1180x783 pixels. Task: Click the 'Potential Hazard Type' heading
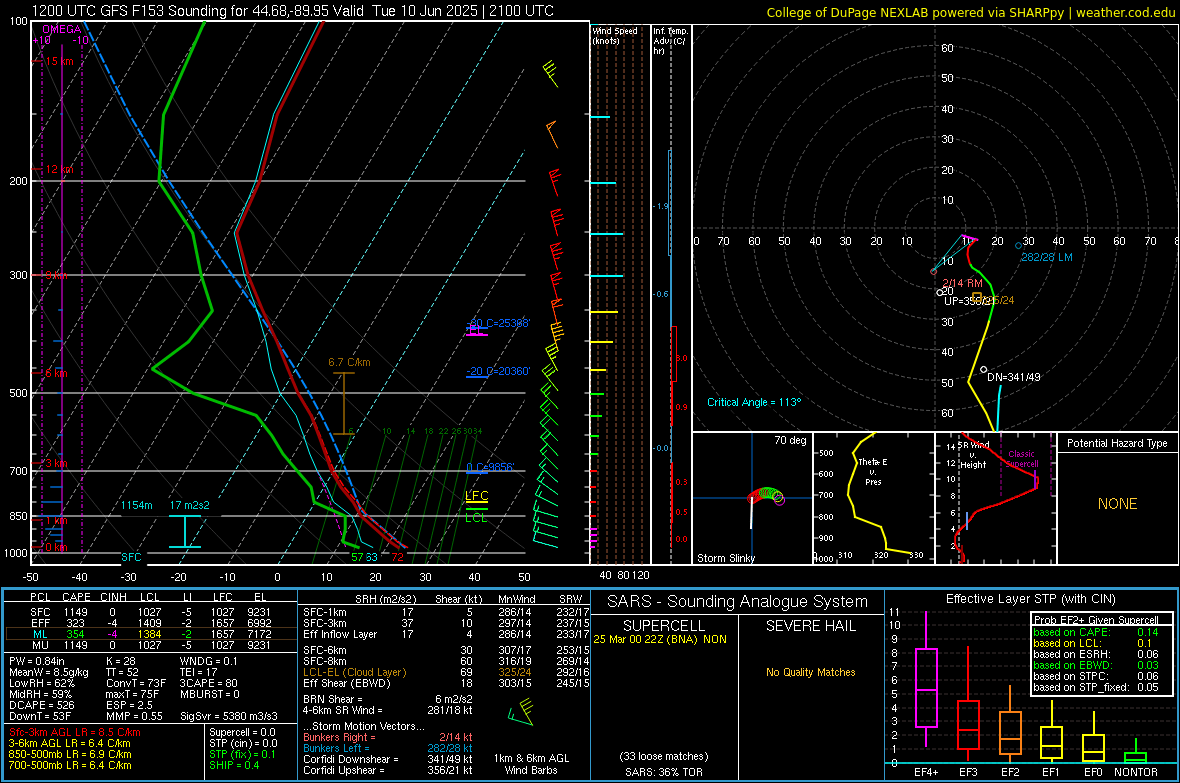[1117, 443]
